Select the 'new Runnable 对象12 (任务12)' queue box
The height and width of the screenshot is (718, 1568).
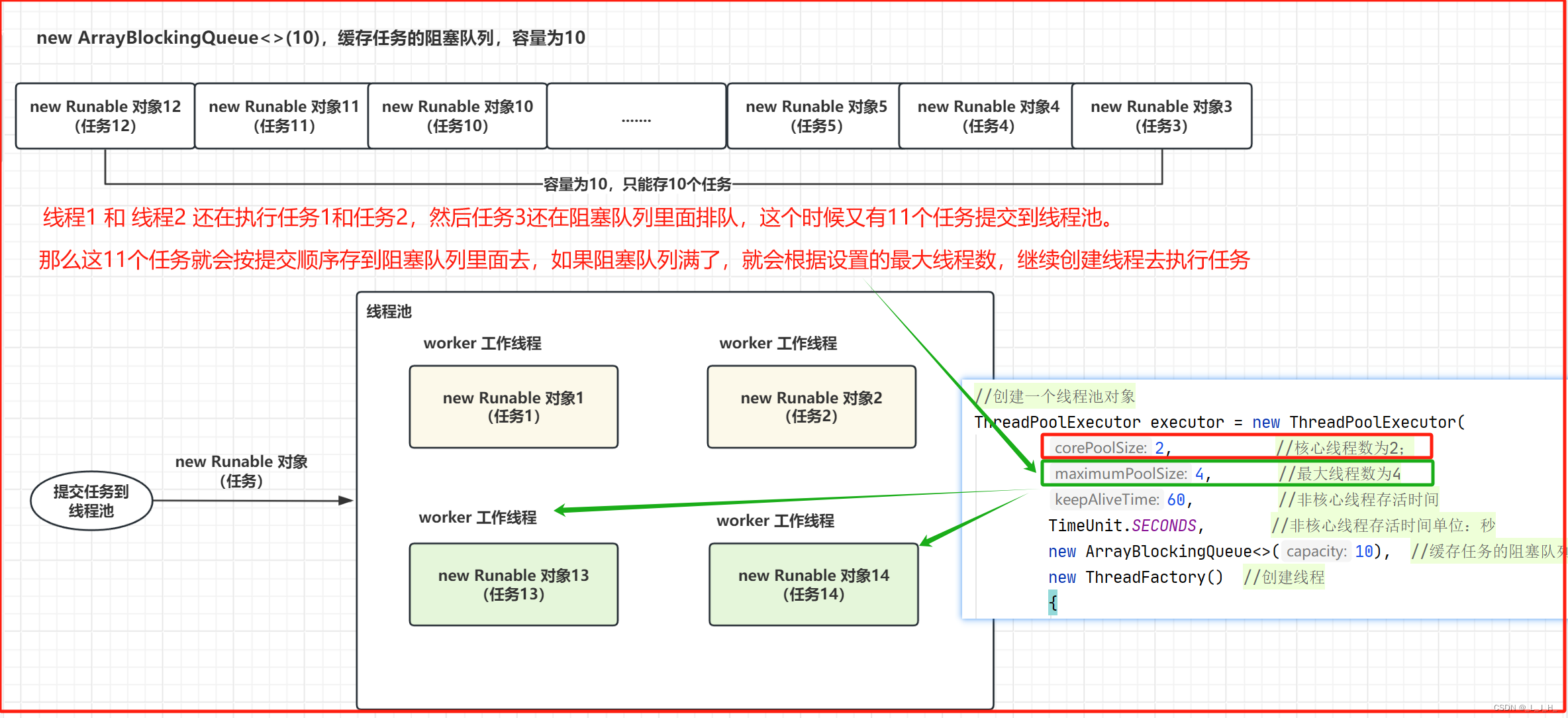[105, 116]
